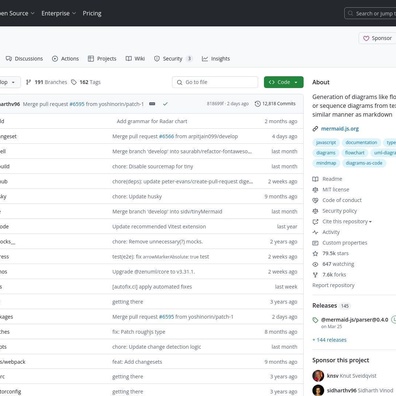Click the Custom properties icon
396x396 pixels.
point(315,243)
